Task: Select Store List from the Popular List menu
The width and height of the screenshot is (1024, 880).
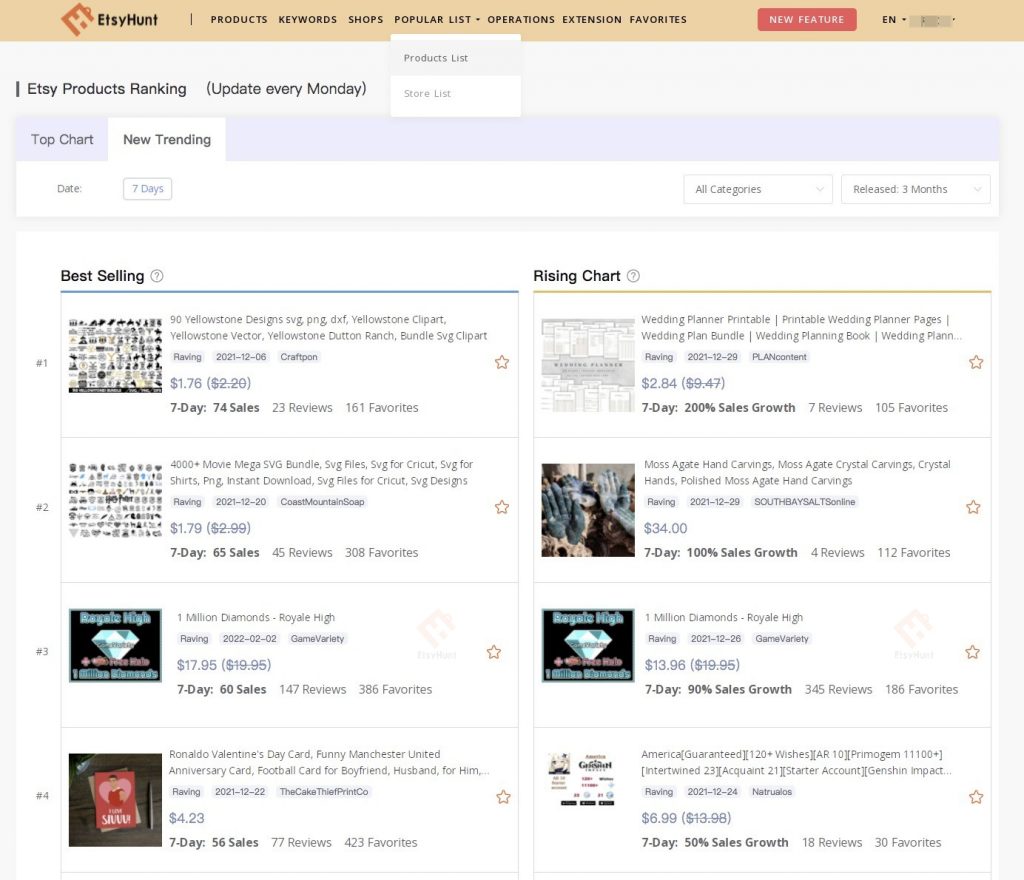Action: [x=427, y=93]
